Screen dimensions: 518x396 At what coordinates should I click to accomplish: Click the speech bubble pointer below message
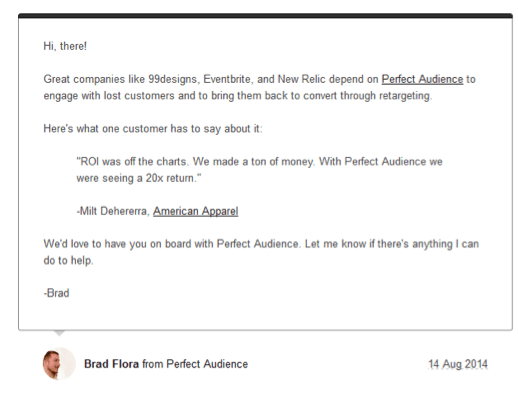(x=59, y=333)
